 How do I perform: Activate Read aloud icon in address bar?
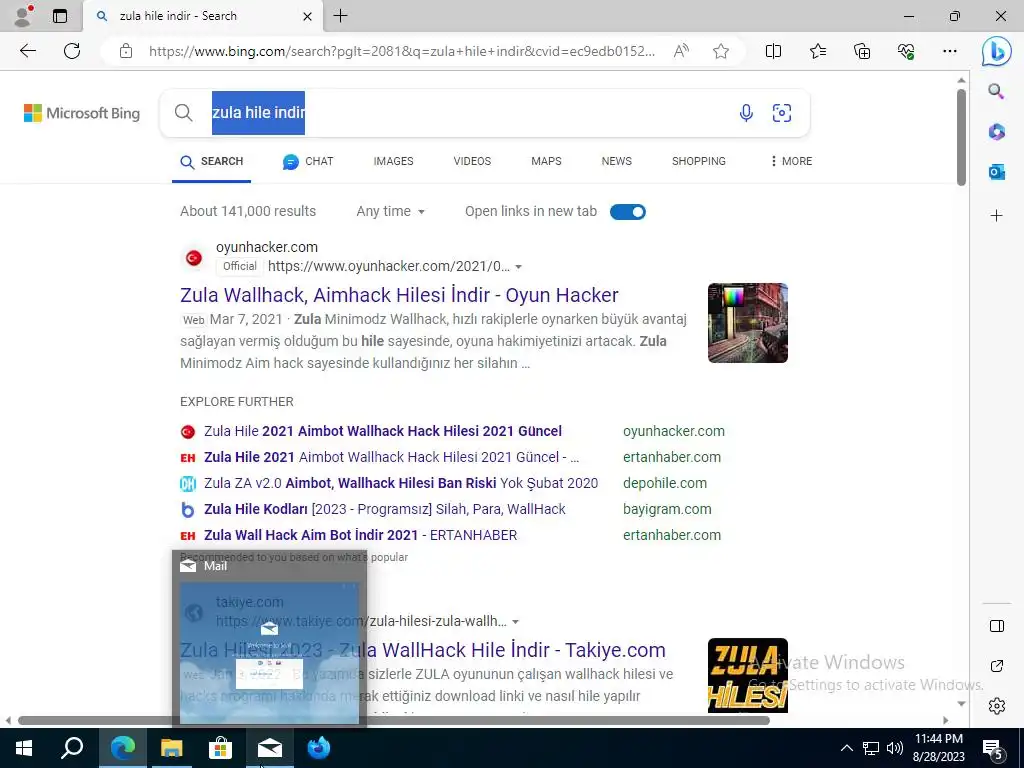point(681,51)
